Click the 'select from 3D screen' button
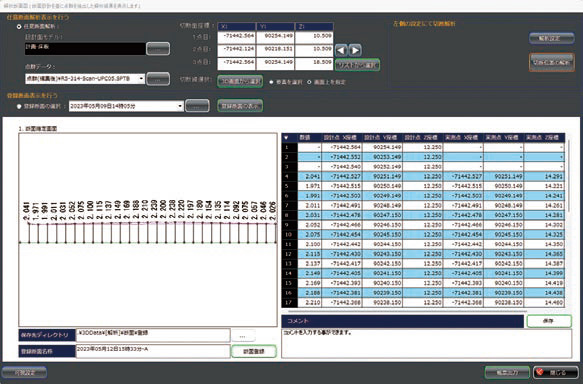This screenshot has height=384, width=583. [240, 81]
